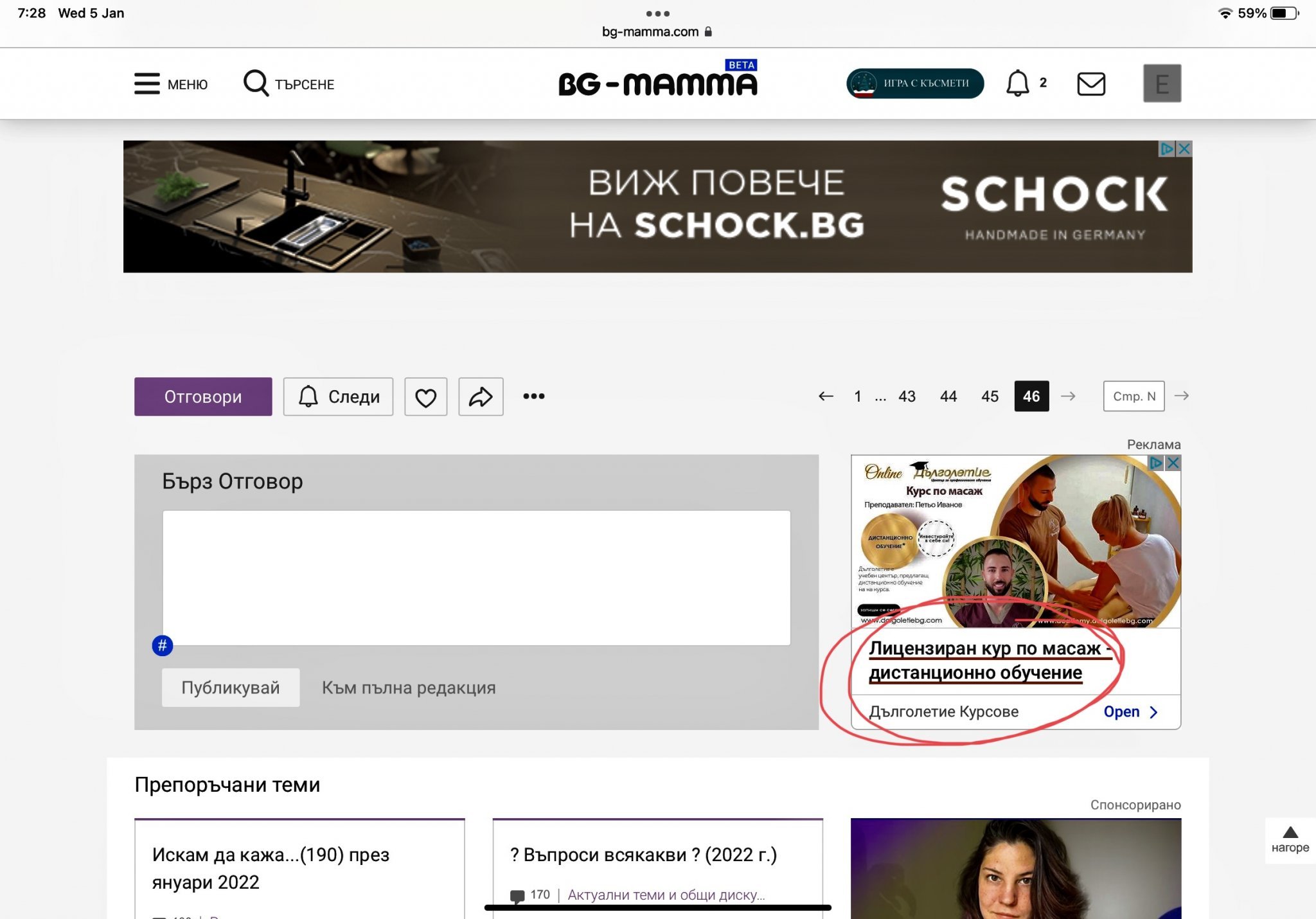Viewport: 1316px width, 919px height.
Task: Click the Публикувай button
Action: (x=230, y=688)
